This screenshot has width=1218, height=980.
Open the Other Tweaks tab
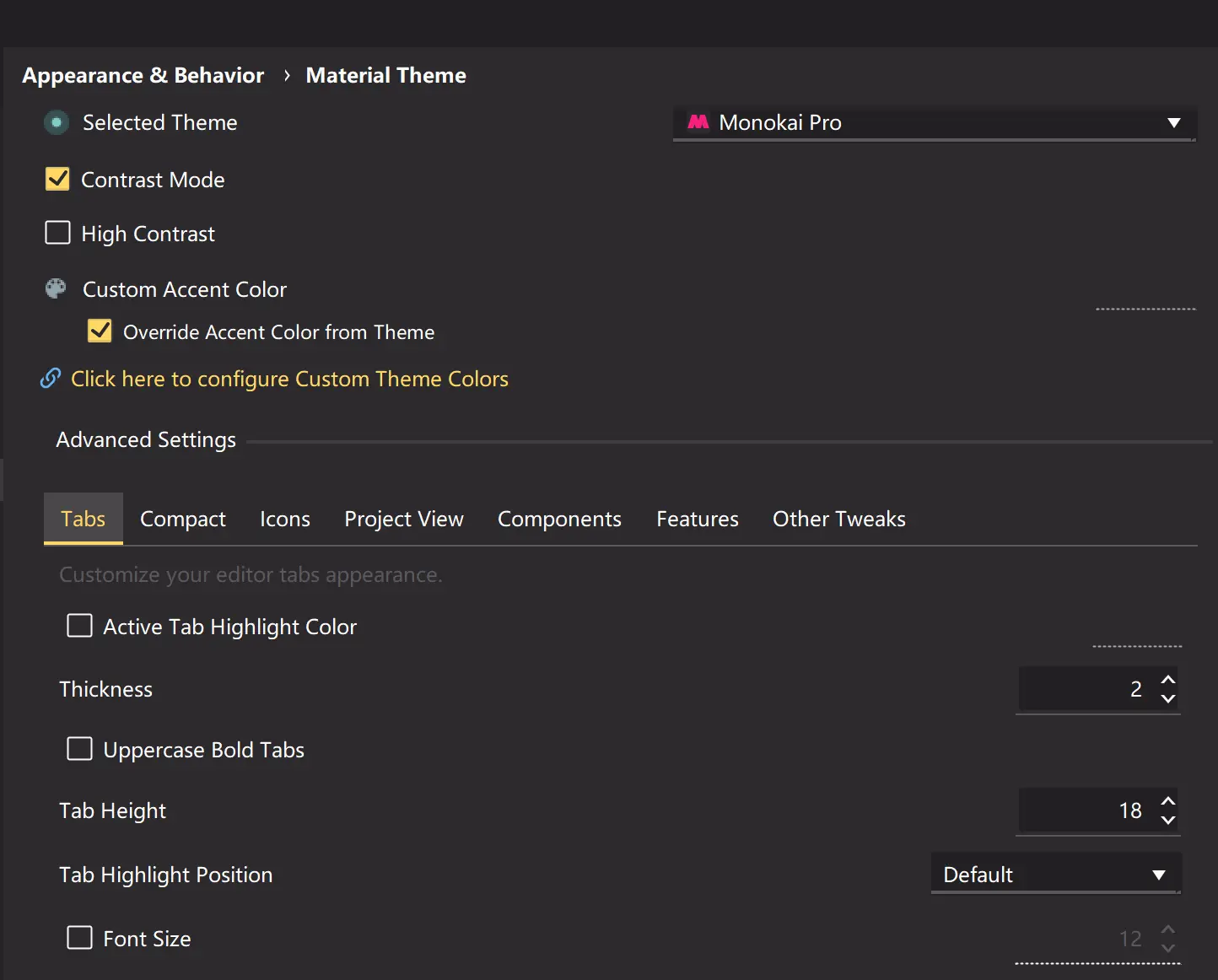coord(838,520)
